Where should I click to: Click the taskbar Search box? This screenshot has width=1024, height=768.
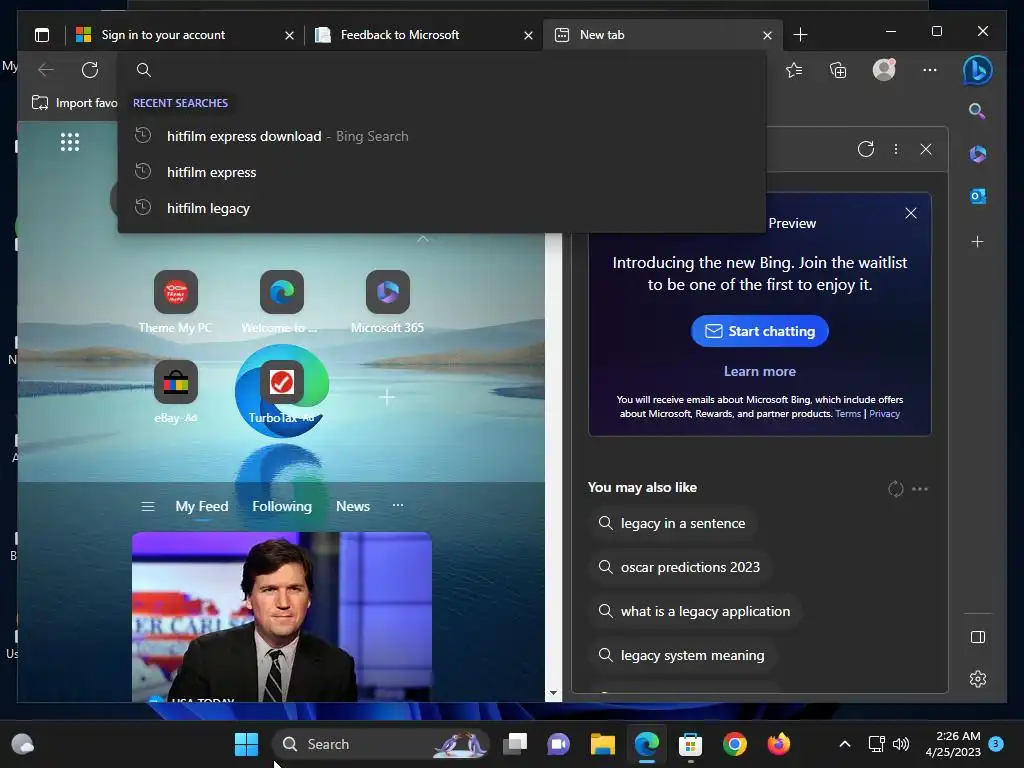point(381,744)
